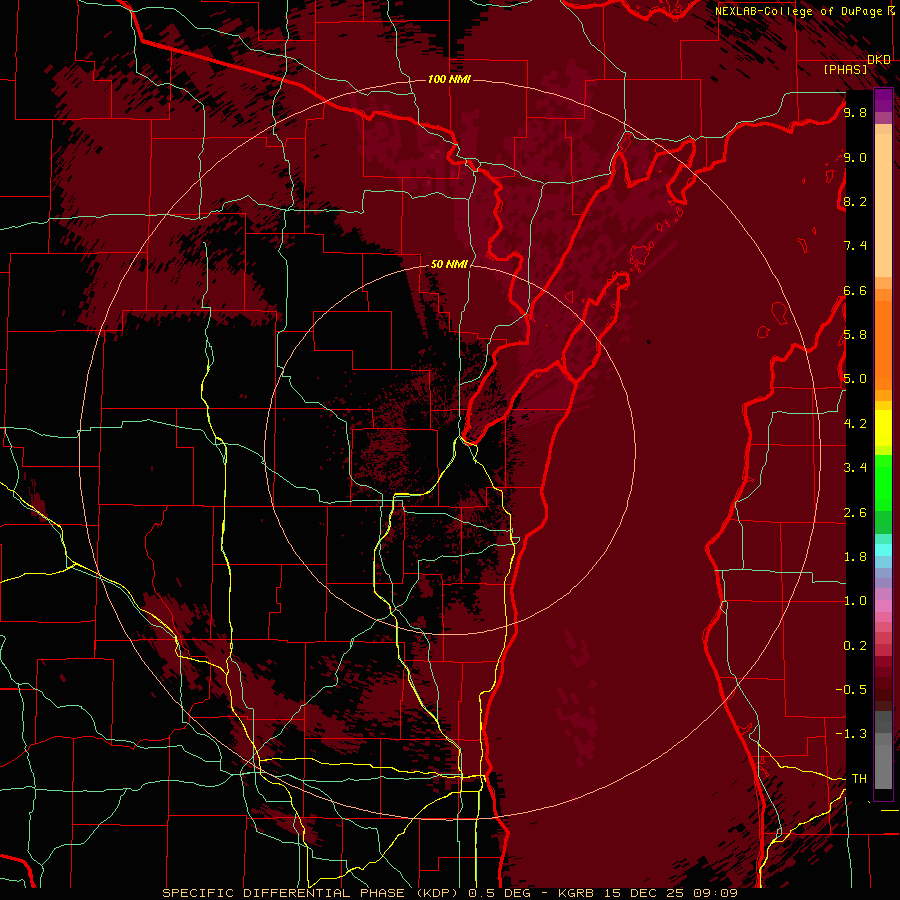Pick the pink color bar segment

point(883,606)
